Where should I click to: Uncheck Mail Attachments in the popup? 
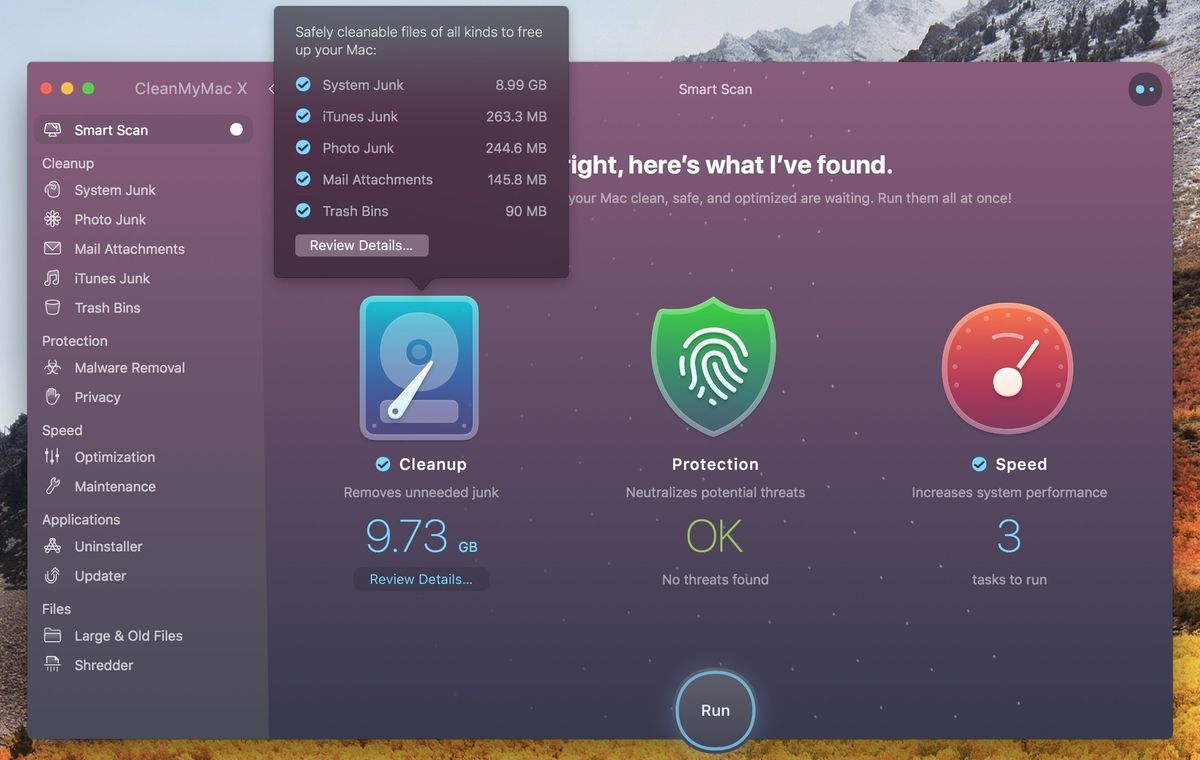coord(303,180)
